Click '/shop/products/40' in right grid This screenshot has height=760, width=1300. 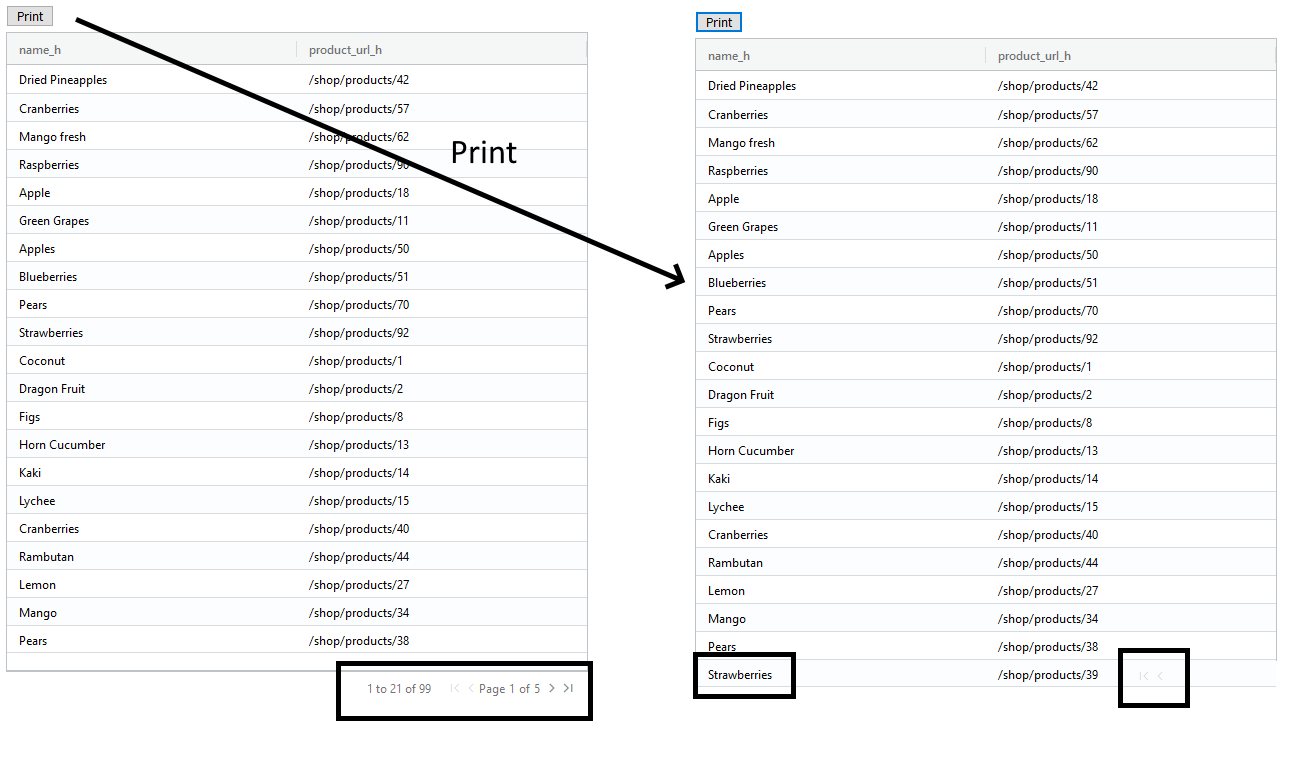click(1048, 535)
